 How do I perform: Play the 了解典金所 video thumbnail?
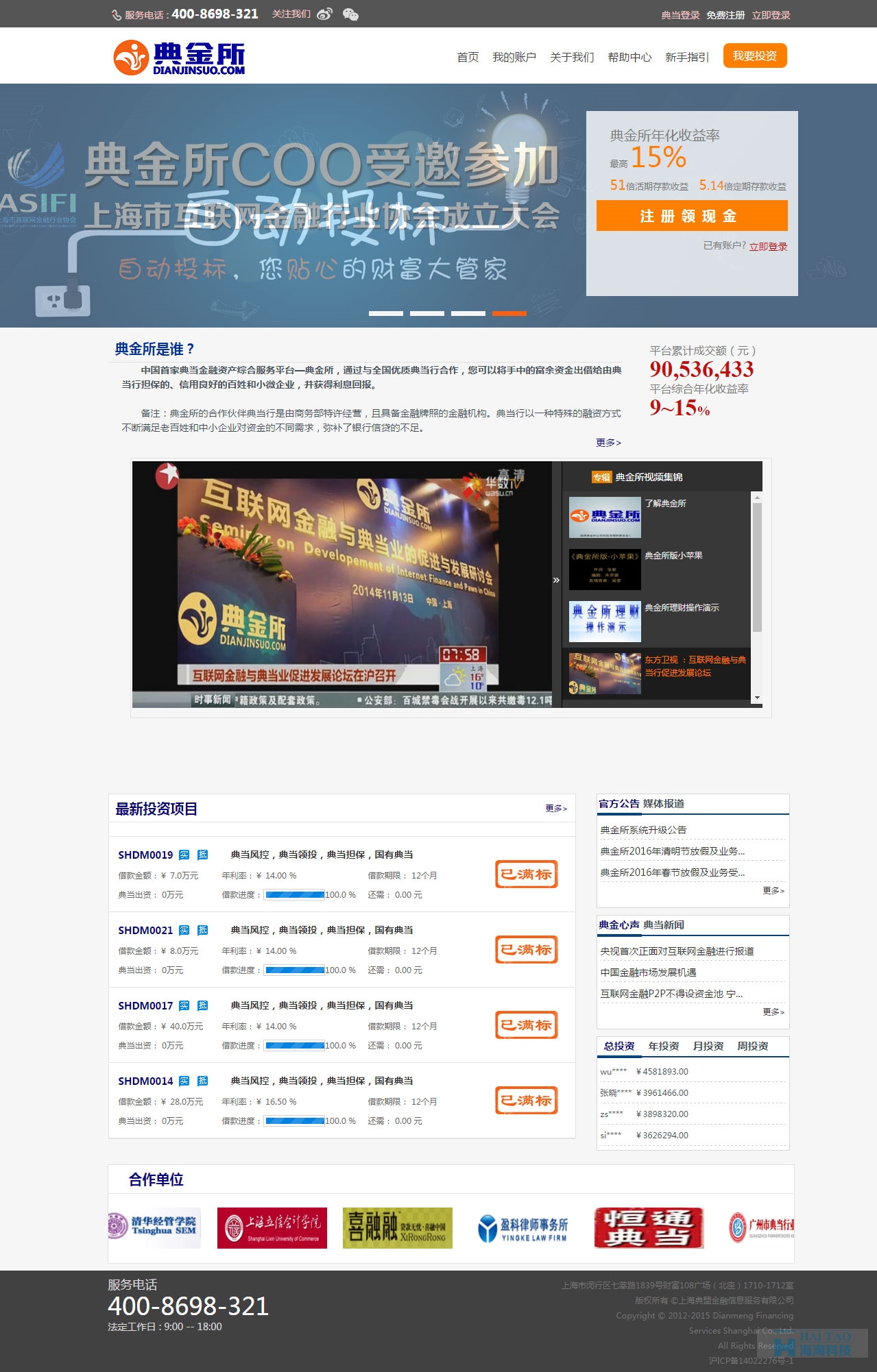point(605,517)
